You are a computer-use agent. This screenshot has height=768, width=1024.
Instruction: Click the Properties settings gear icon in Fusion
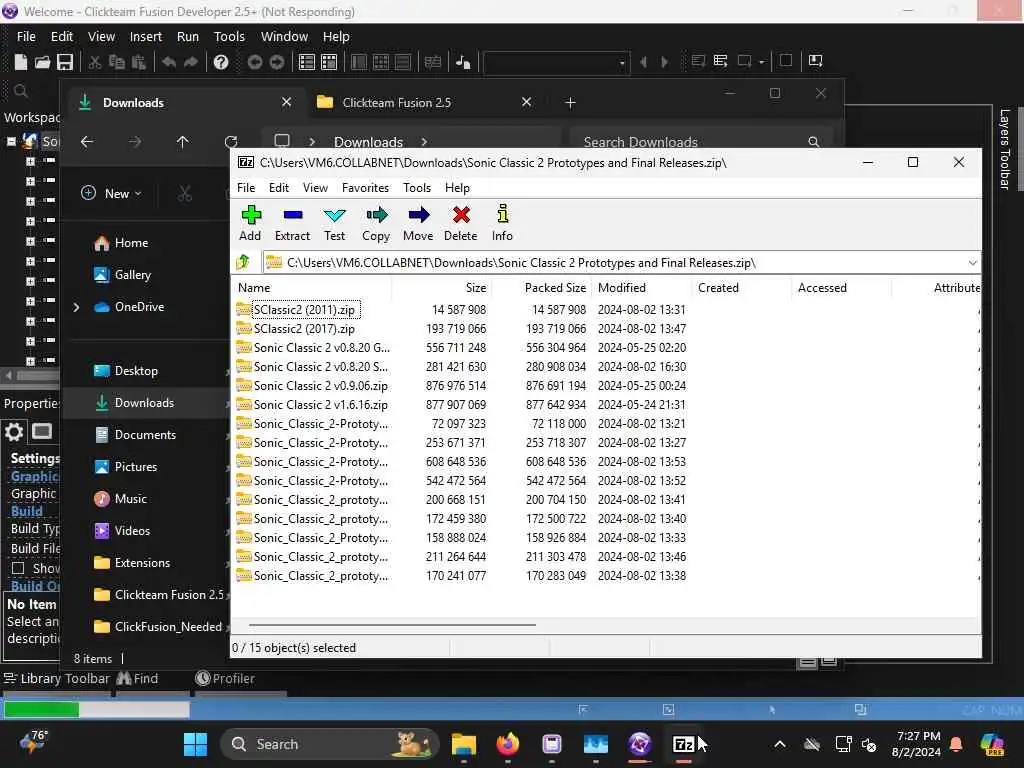tap(14, 432)
